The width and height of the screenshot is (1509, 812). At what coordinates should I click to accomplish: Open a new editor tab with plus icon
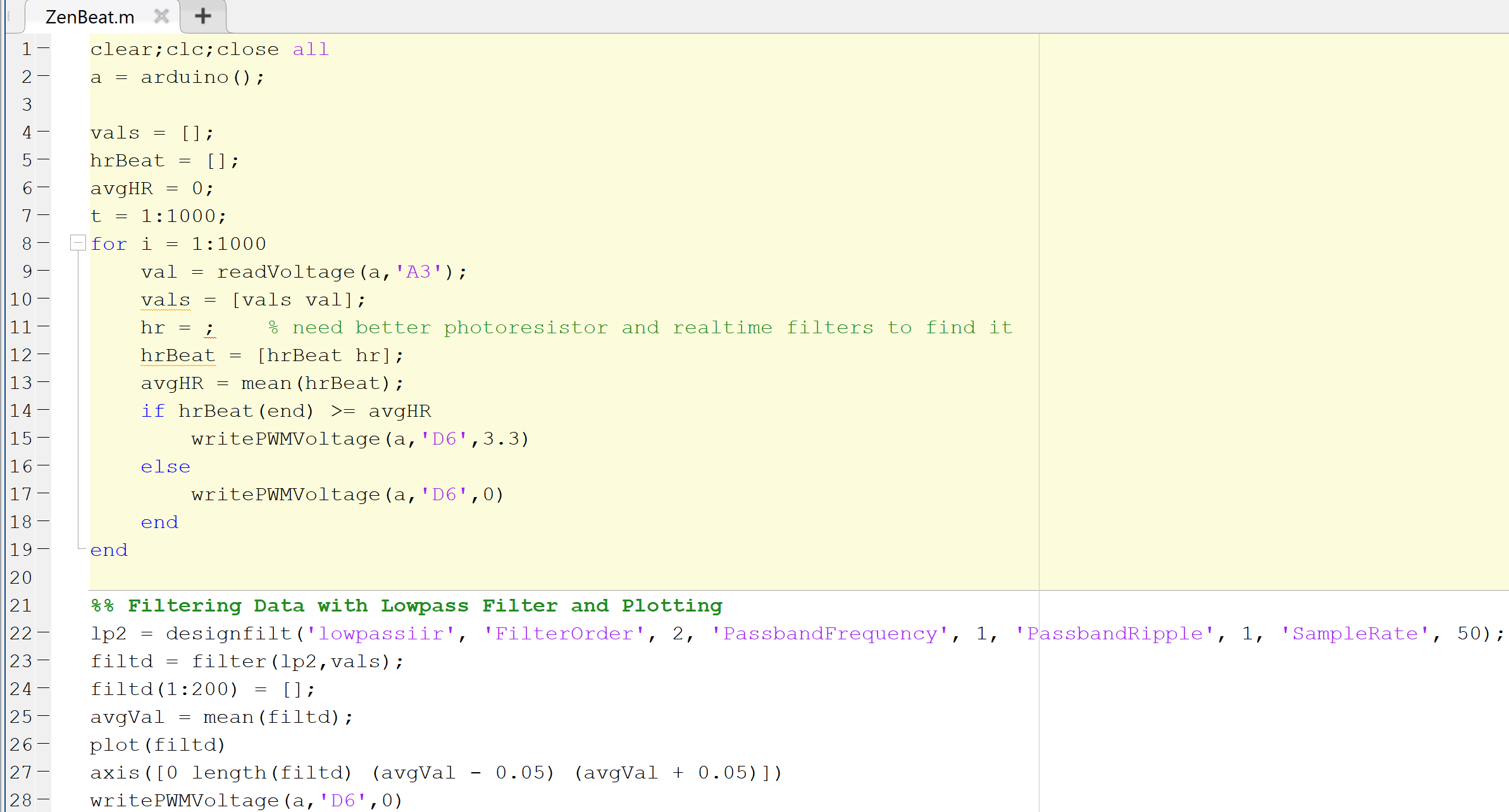point(202,16)
